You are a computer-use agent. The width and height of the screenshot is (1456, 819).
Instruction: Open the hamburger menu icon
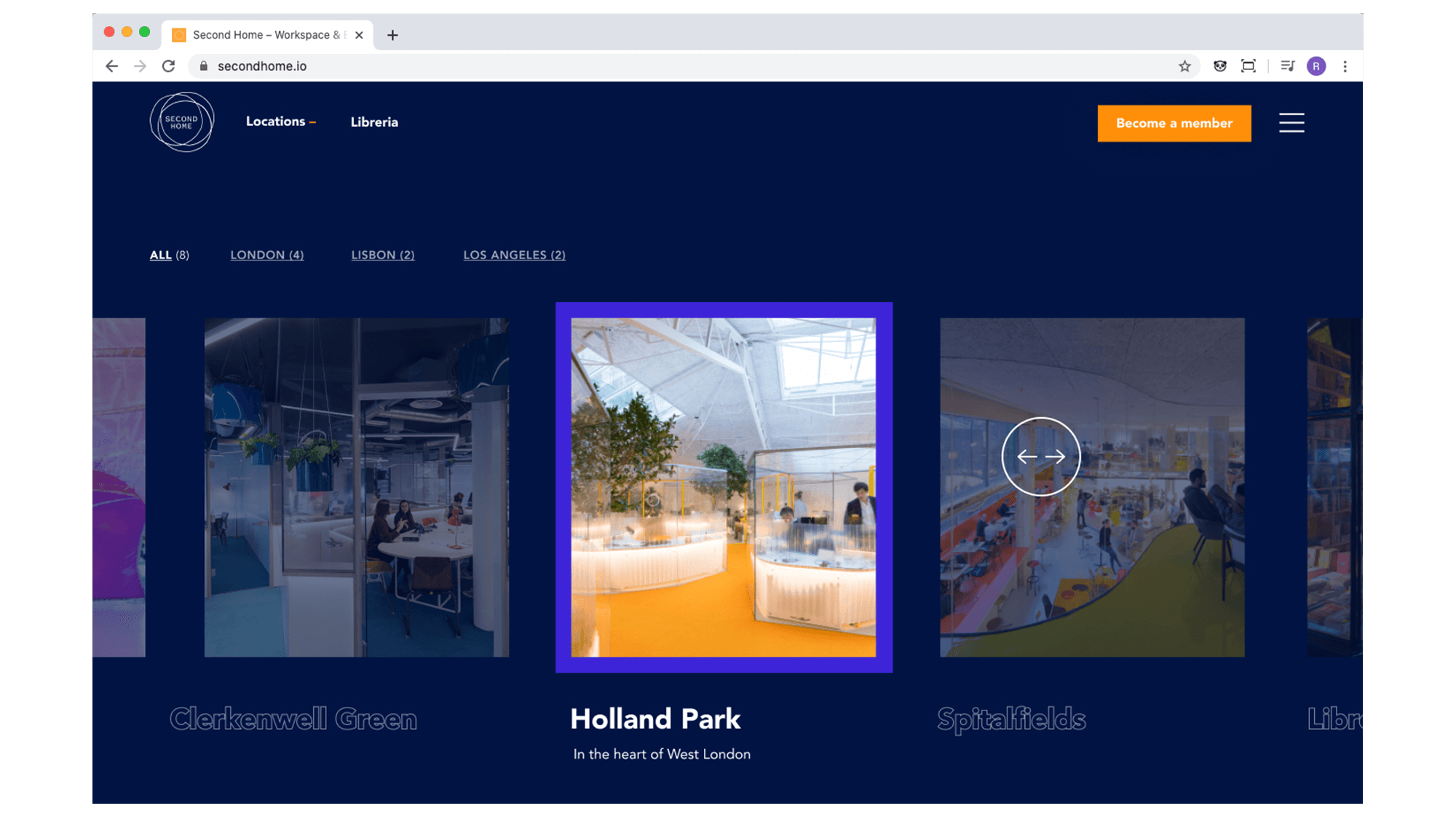[x=1291, y=122]
